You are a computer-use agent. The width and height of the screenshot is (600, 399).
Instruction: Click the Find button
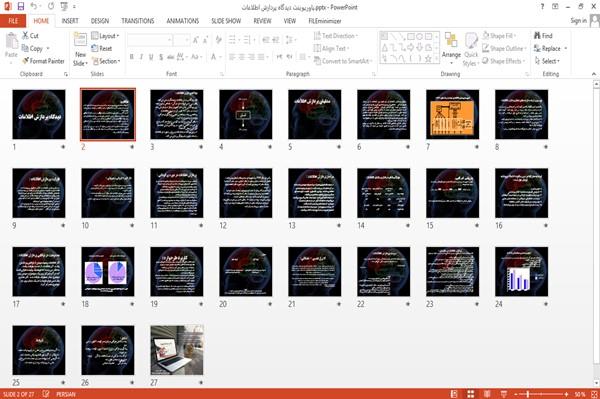point(543,36)
